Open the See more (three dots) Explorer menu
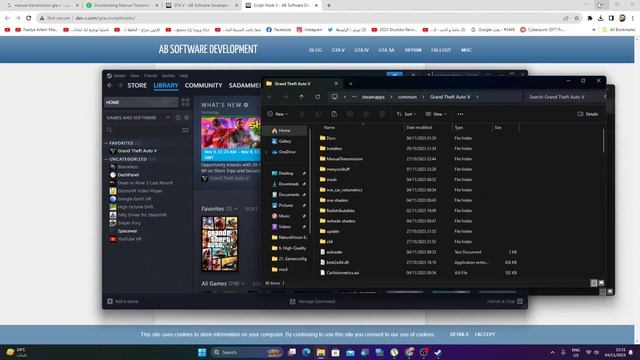This screenshot has width=640, height=360. tap(460, 114)
